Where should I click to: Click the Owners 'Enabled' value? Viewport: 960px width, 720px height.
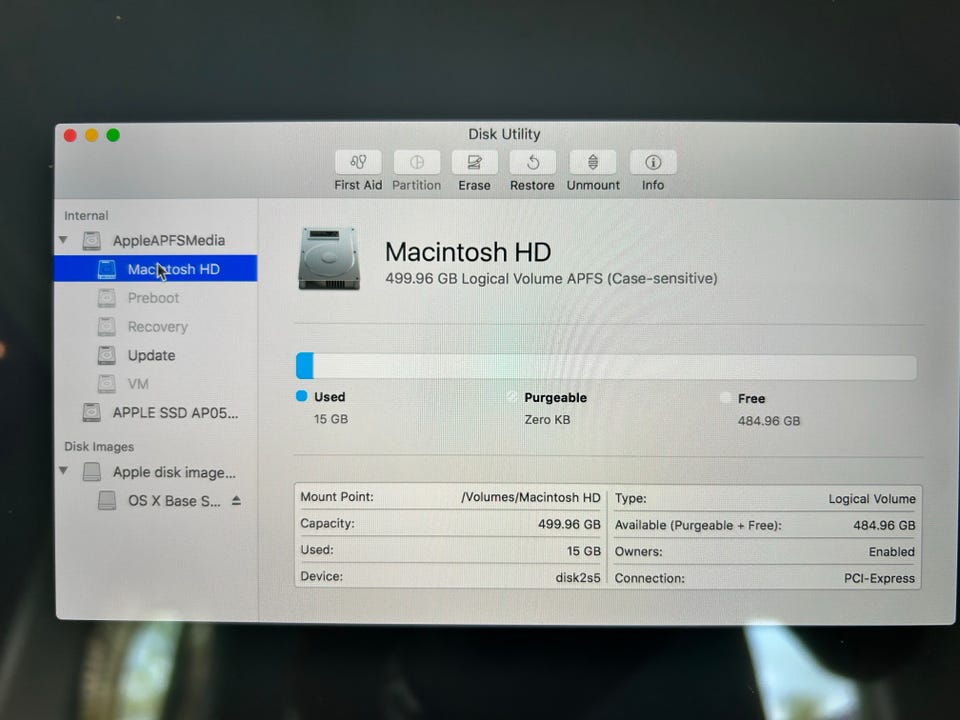tap(891, 552)
